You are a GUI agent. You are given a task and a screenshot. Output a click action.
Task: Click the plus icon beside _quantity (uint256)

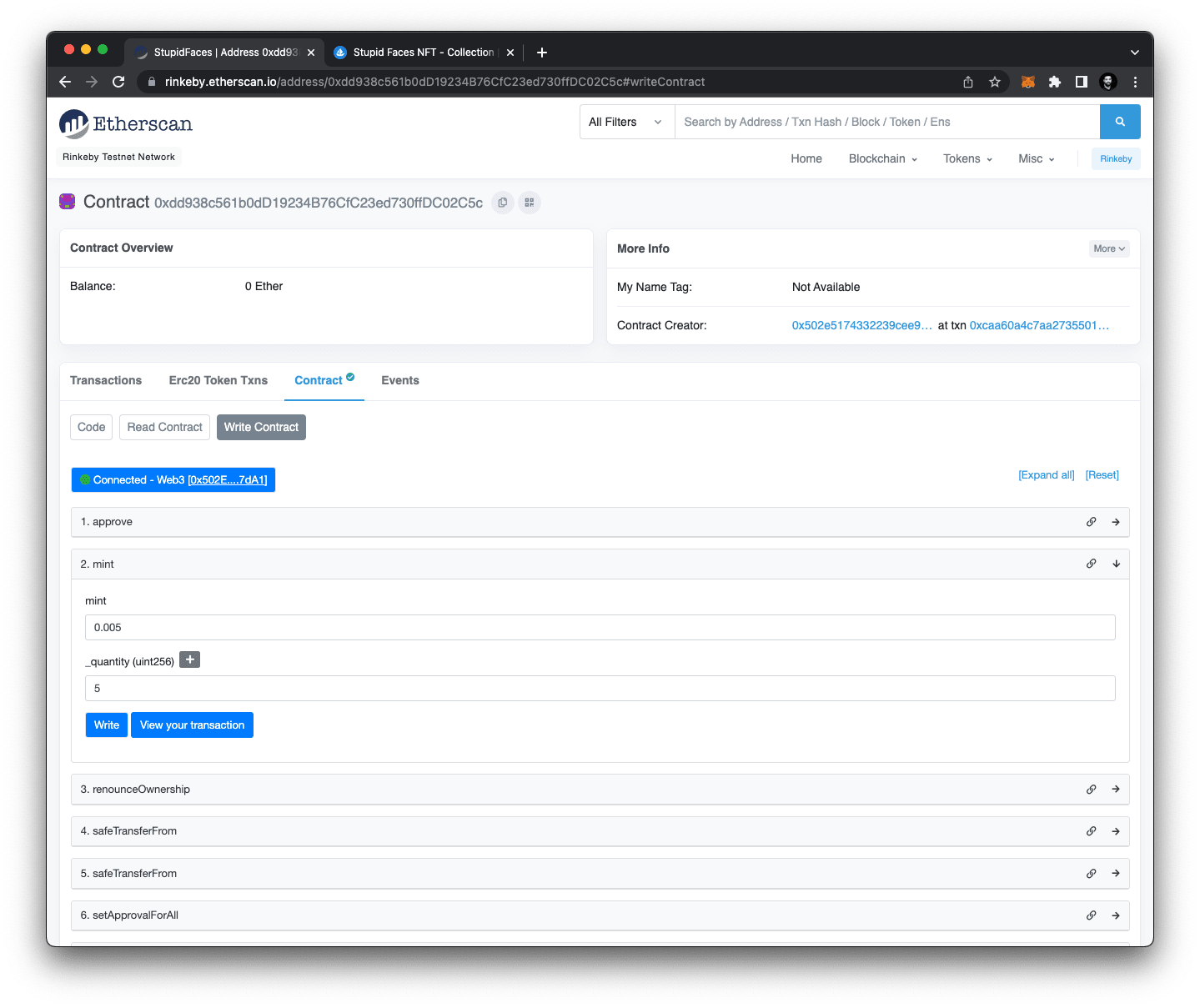[x=190, y=660]
